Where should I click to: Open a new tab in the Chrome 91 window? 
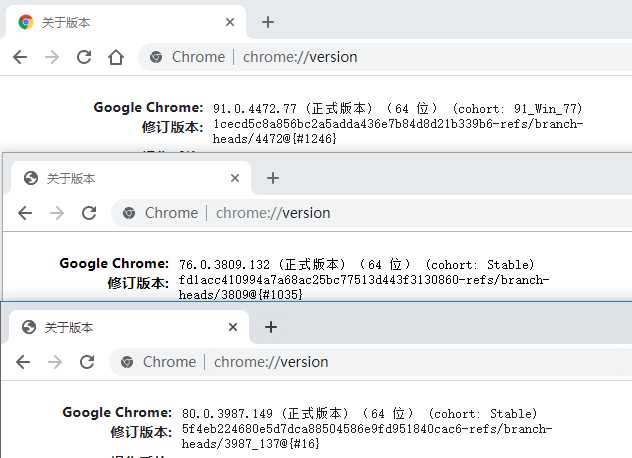coord(267,22)
